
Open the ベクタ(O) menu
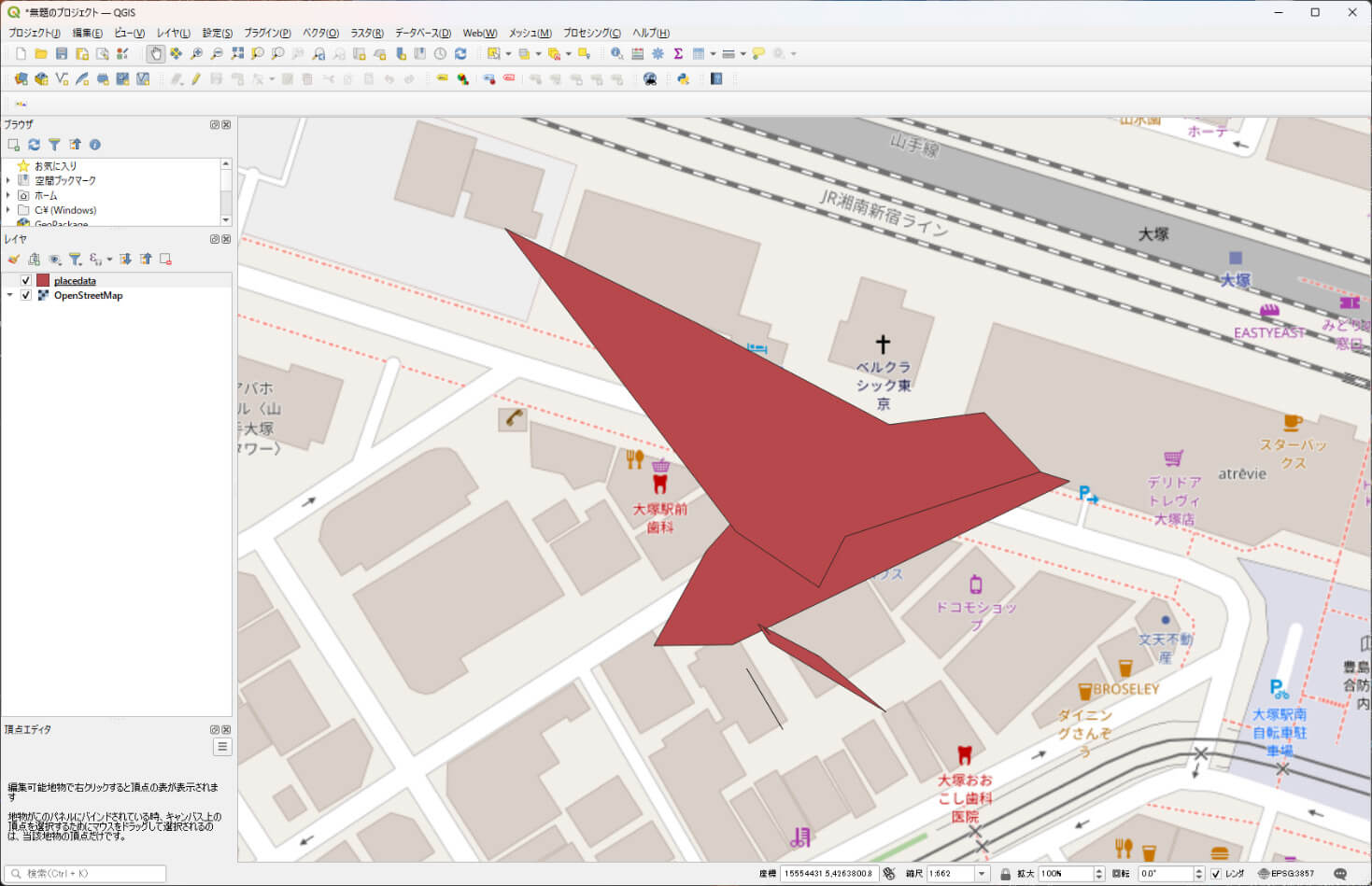click(320, 33)
